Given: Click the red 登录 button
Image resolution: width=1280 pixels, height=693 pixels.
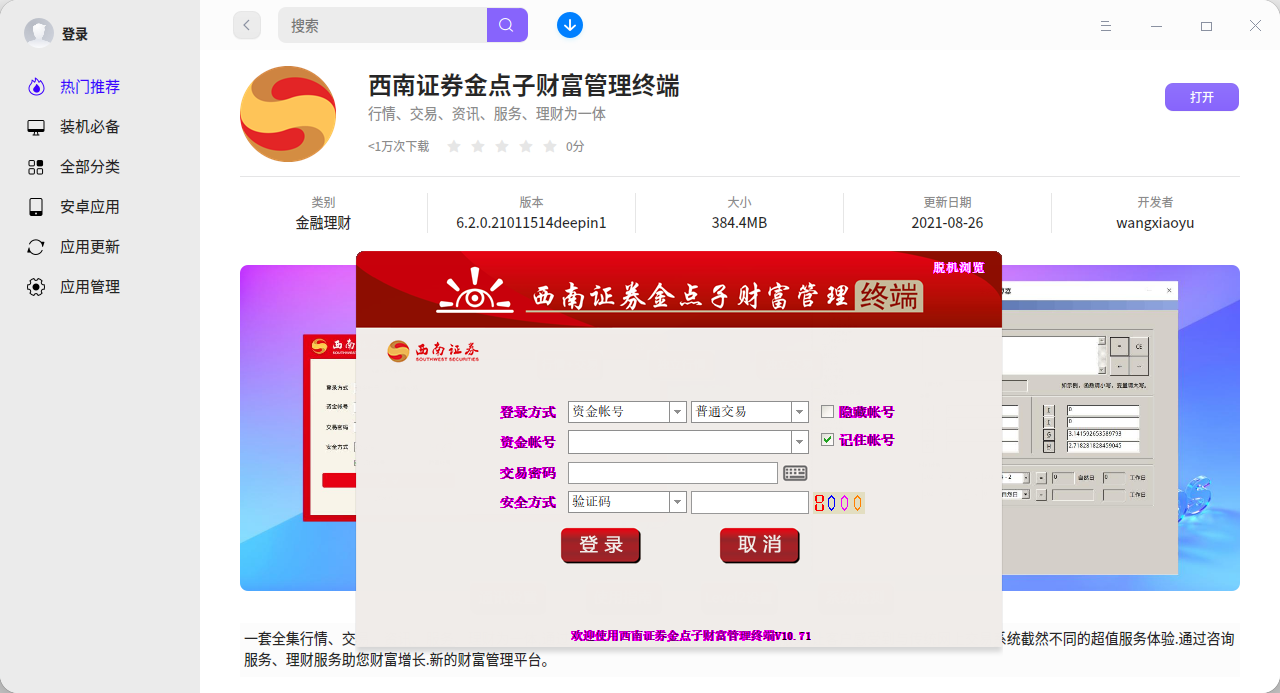Looking at the screenshot, I should (600, 545).
